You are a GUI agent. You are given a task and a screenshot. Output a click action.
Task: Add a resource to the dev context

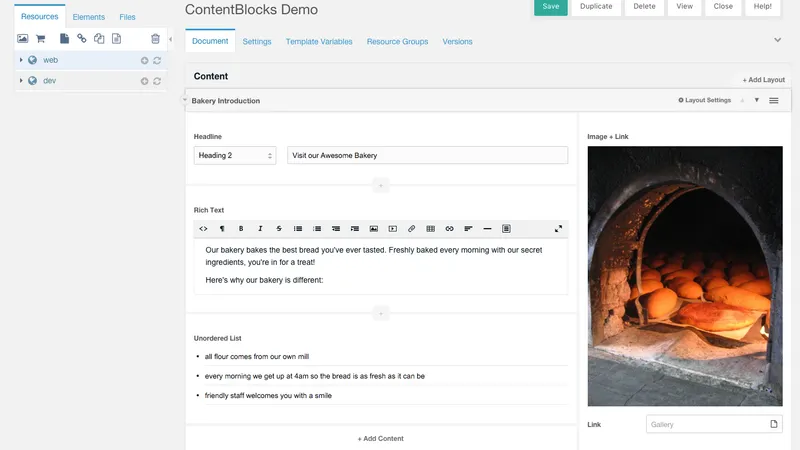144,81
